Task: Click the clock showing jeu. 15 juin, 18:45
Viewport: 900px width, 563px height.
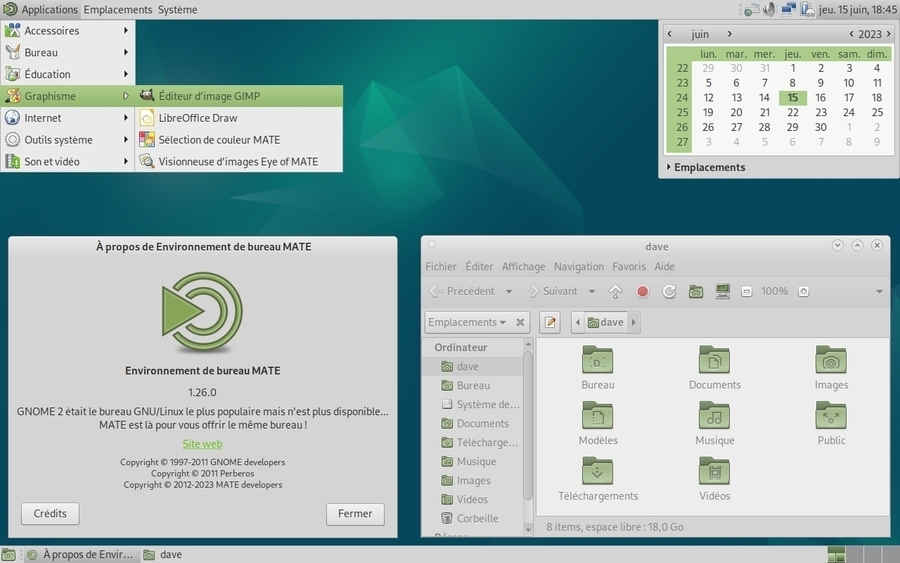Action: 858,10
